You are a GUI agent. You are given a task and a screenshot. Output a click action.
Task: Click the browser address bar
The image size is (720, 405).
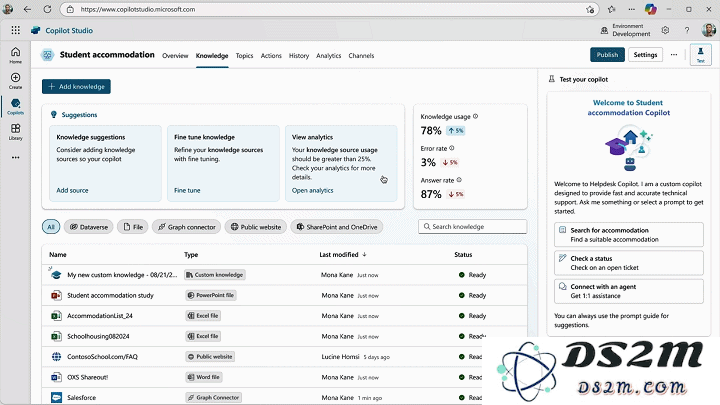[330, 9]
